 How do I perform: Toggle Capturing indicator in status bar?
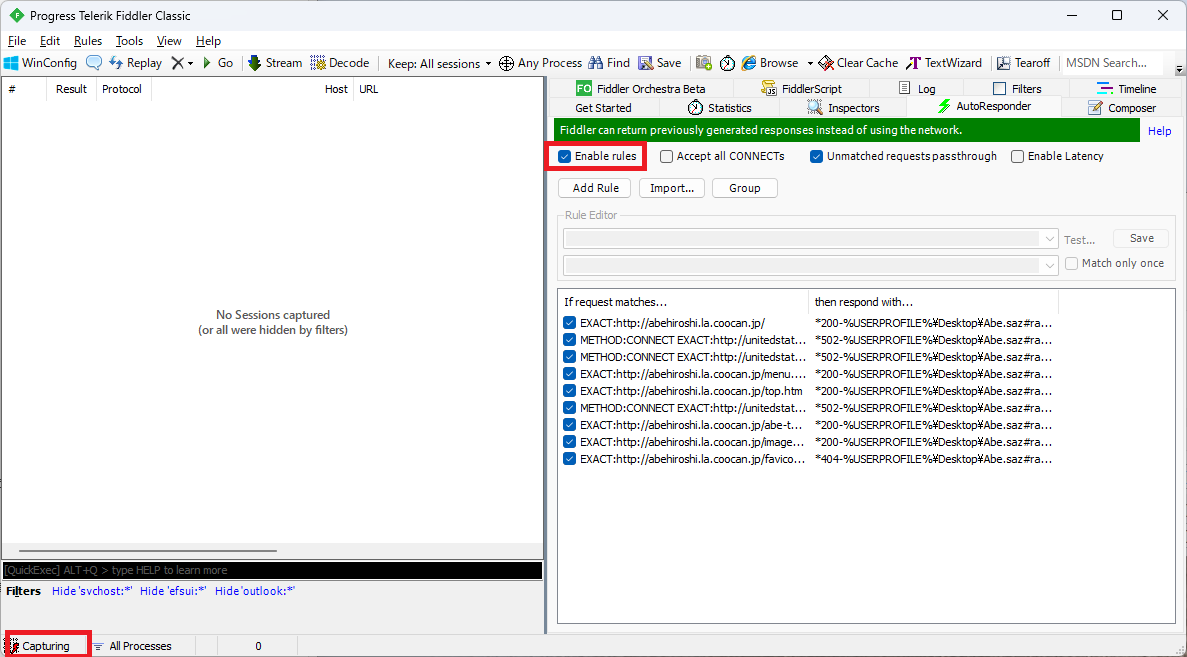pos(39,646)
